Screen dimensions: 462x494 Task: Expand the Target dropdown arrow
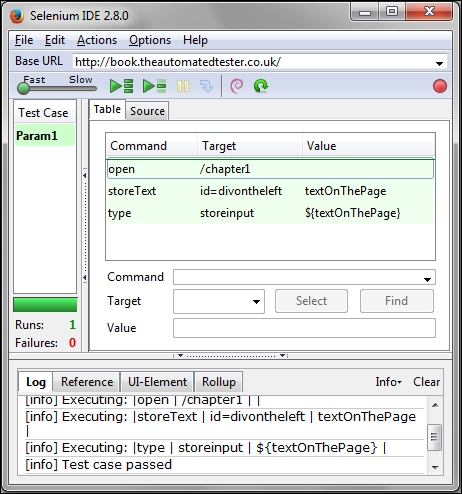[x=256, y=302]
